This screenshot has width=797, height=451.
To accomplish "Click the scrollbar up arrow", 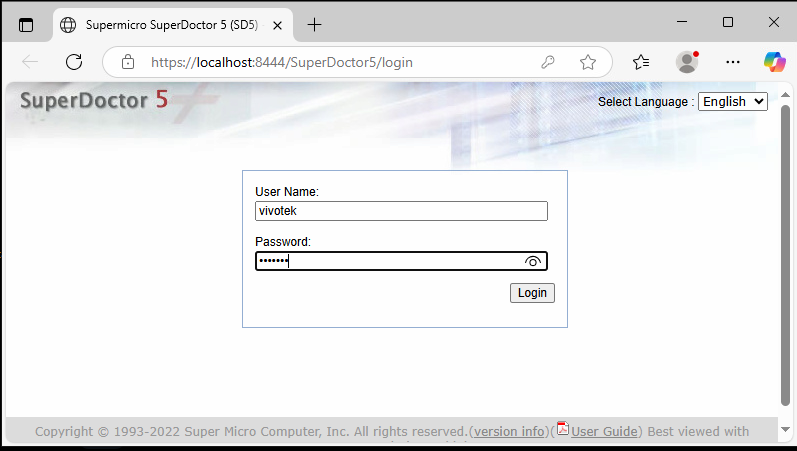I will pyautogui.click(x=785, y=95).
